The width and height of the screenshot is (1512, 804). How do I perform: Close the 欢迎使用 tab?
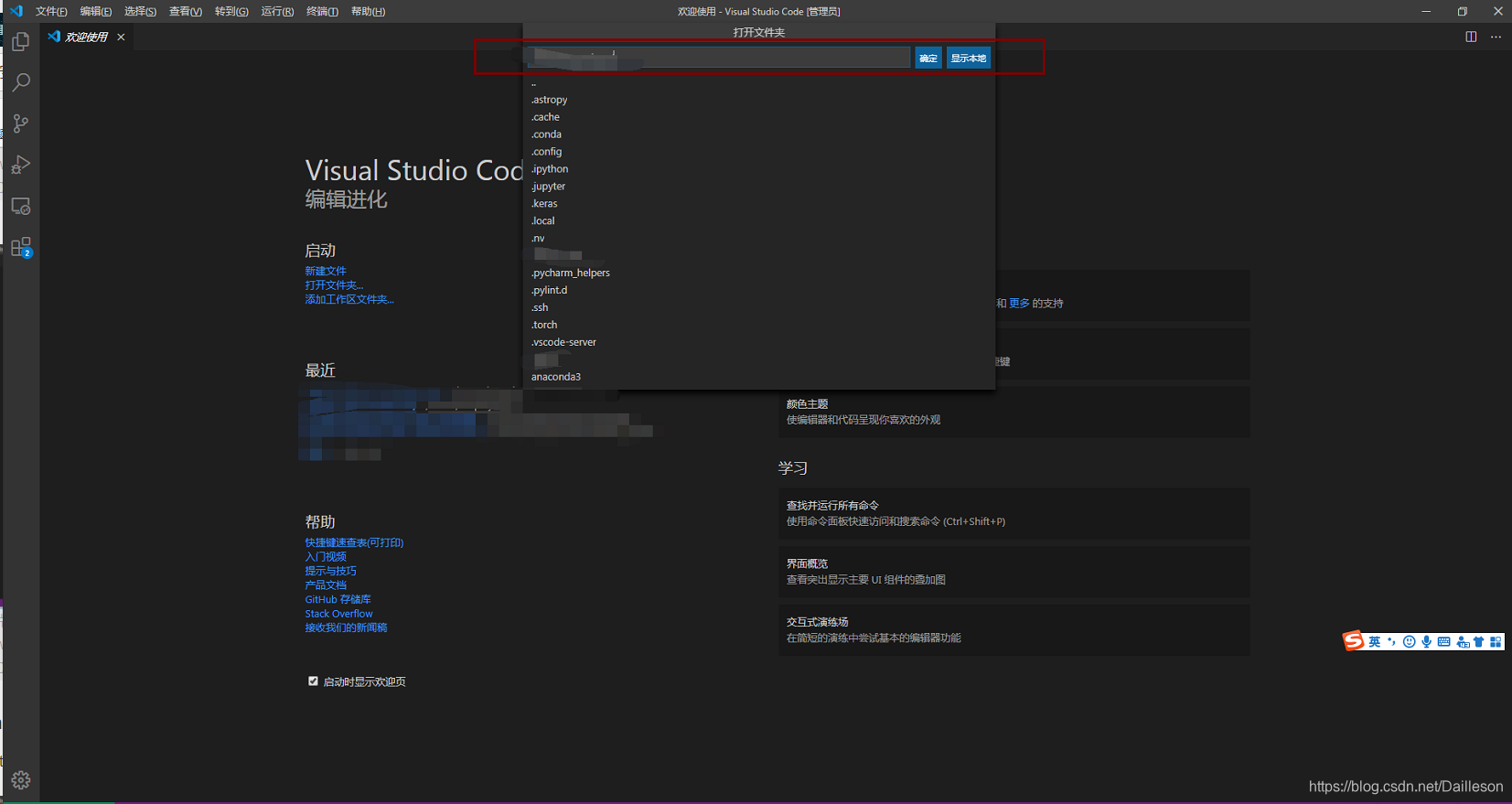point(121,37)
